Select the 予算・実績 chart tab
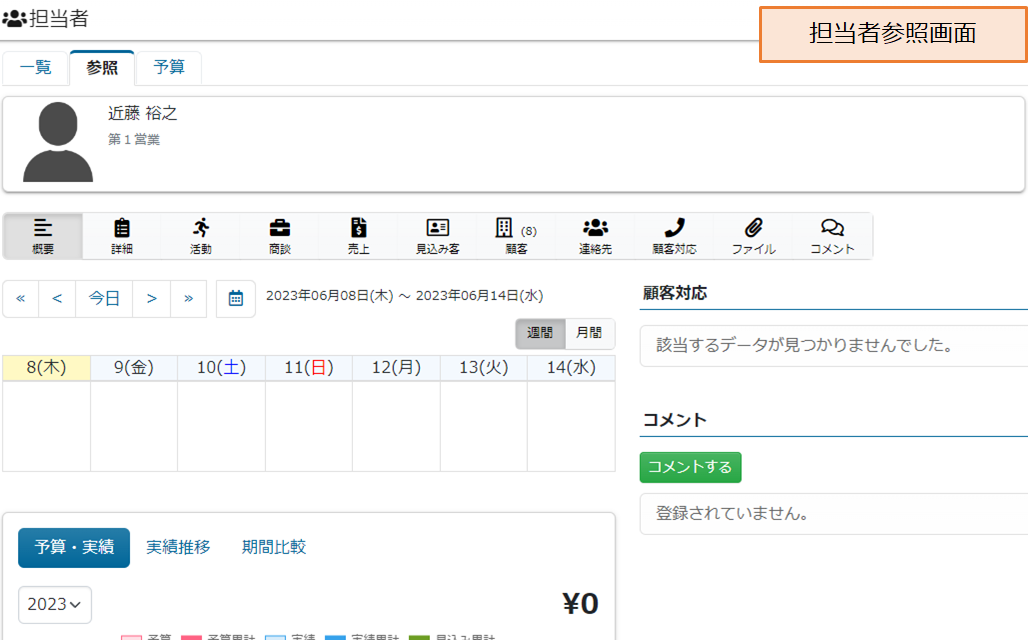 coord(74,548)
